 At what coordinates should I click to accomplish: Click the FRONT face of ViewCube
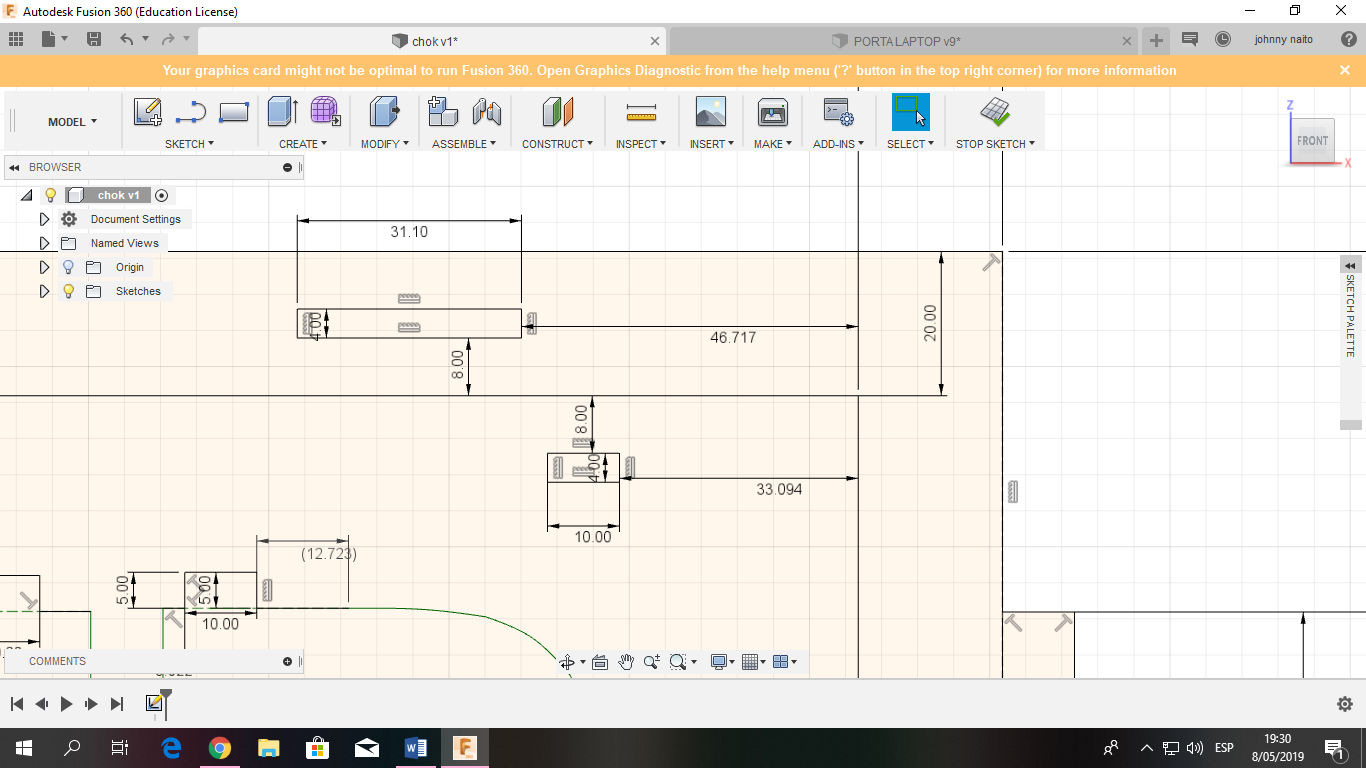(1312, 141)
